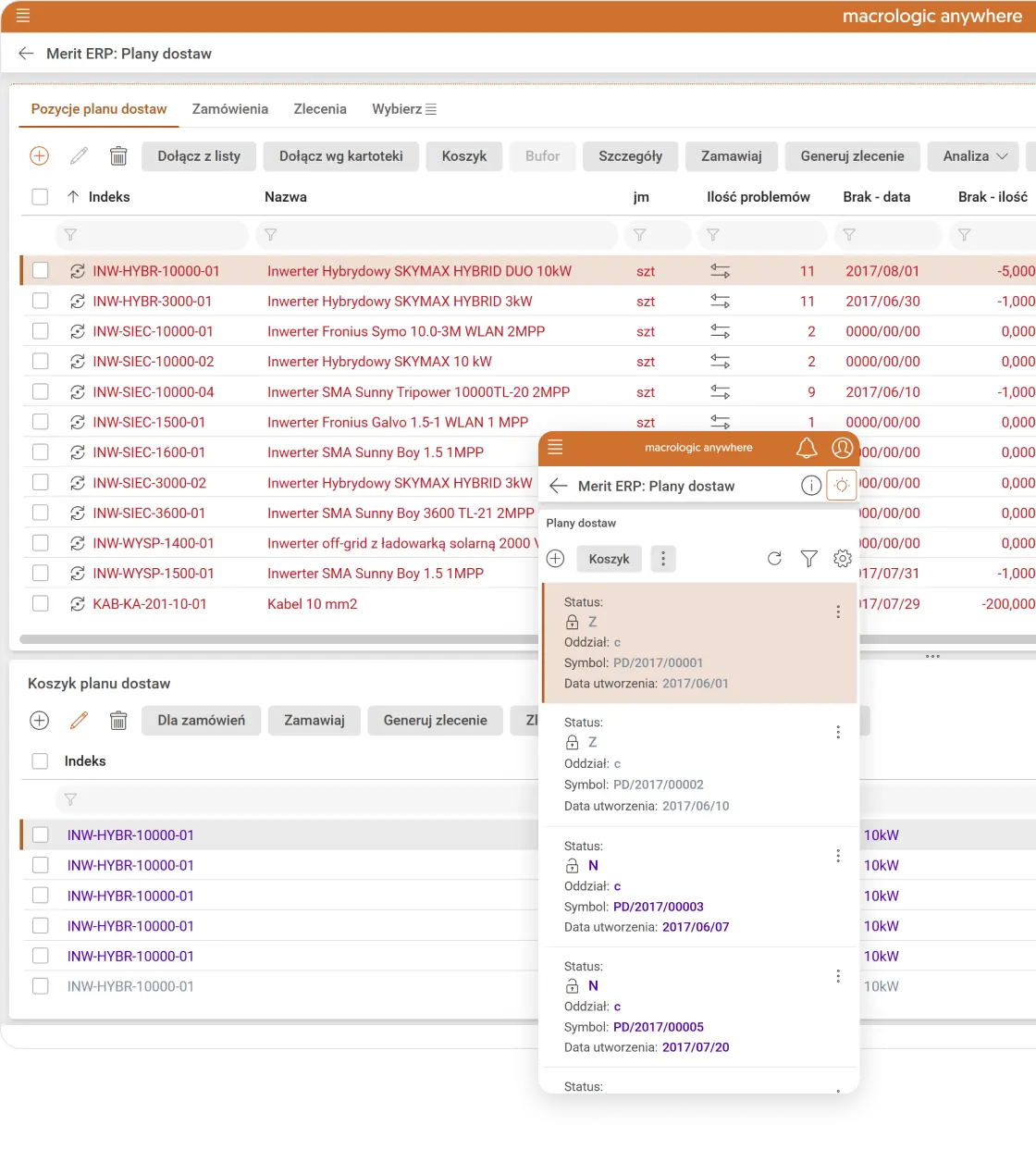Click the Generuj zlecenie button in top toolbar

pos(852,156)
